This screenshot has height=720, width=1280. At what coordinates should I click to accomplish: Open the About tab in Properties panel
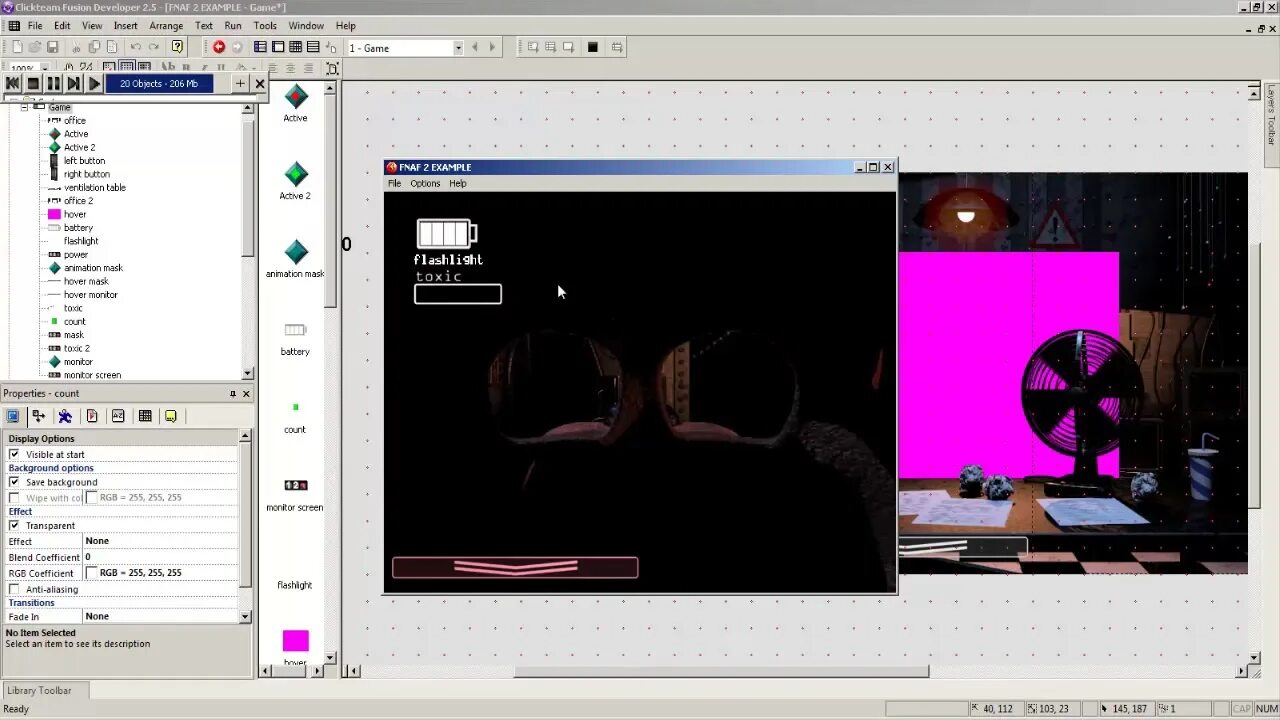click(x=171, y=416)
